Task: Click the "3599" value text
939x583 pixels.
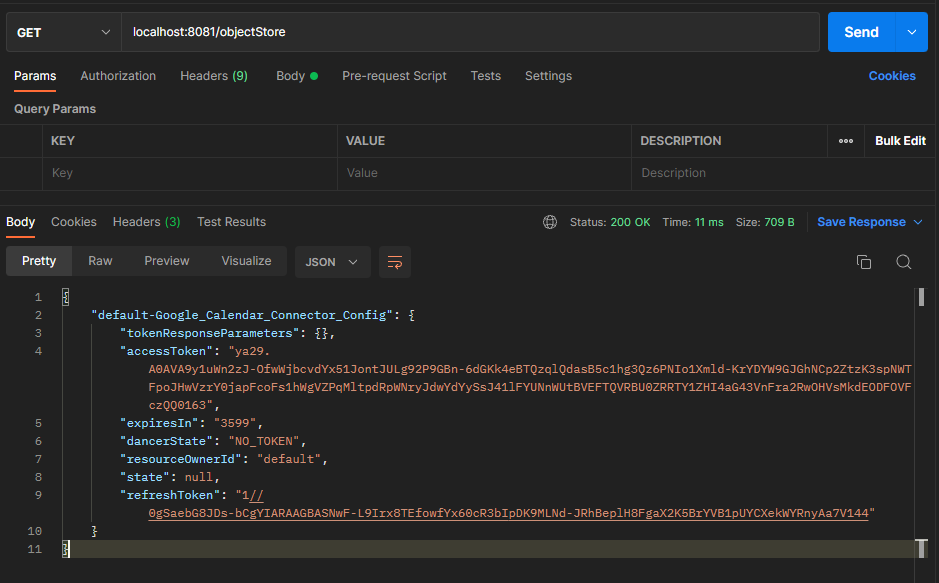Action: tap(235, 423)
